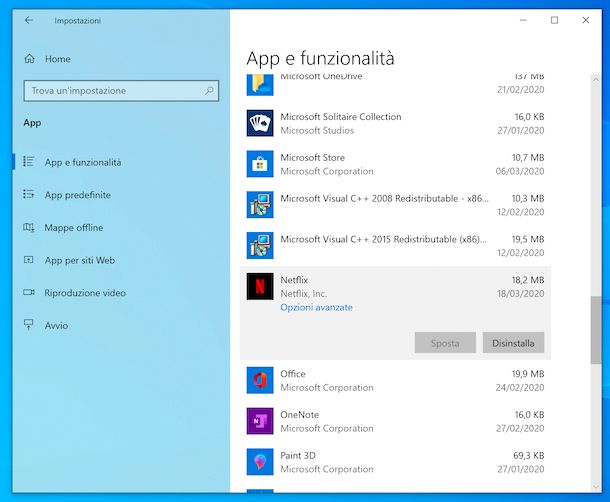Go back using the back arrow
Screen dimensions: 610x502
tap(28, 20)
